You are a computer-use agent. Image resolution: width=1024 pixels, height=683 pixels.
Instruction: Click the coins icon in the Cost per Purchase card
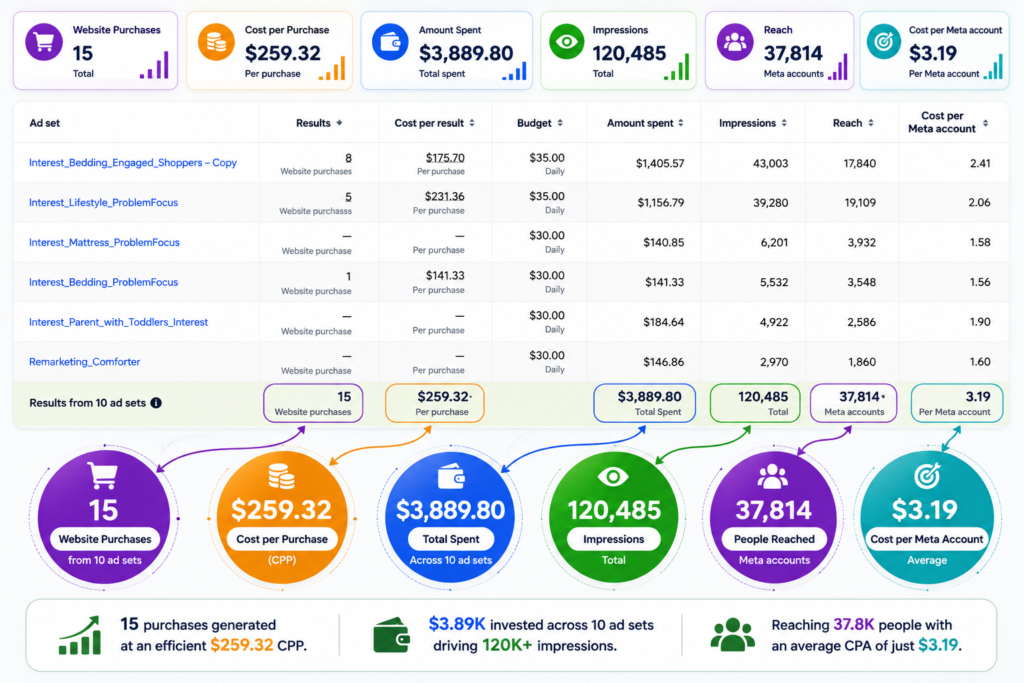[x=216, y=42]
